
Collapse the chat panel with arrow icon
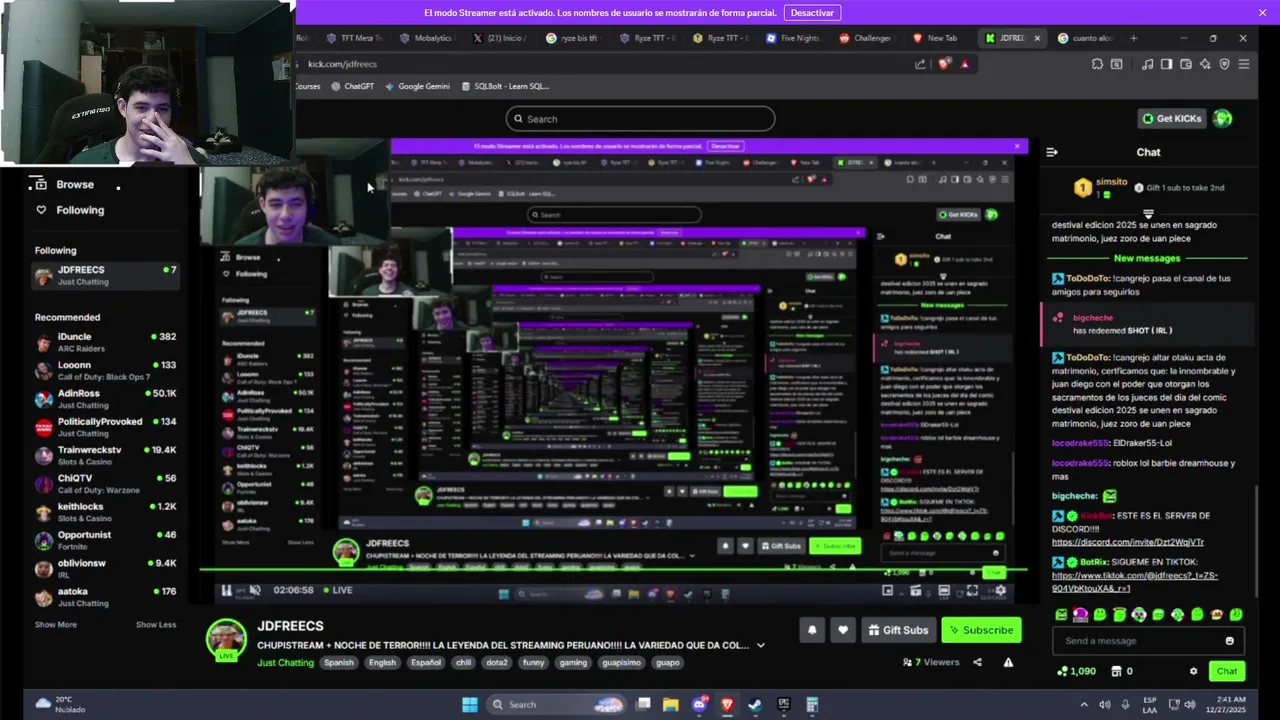[1051, 152]
